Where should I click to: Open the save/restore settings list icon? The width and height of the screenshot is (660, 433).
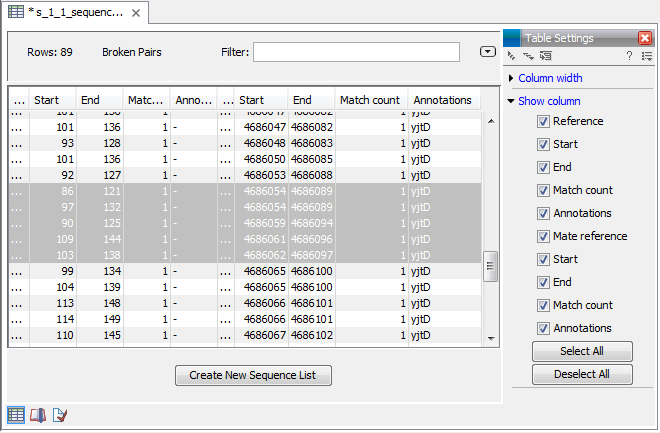click(647, 56)
